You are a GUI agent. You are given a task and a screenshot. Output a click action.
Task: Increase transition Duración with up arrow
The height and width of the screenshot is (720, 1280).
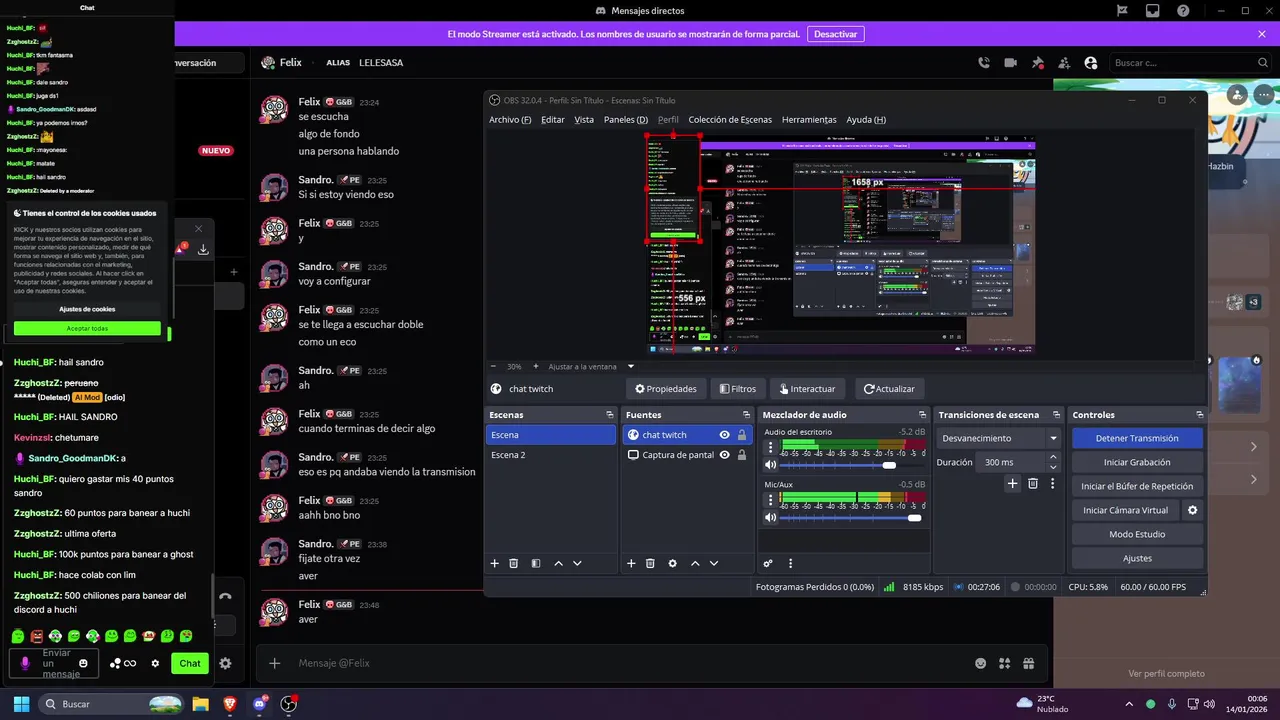[x=1053, y=457]
